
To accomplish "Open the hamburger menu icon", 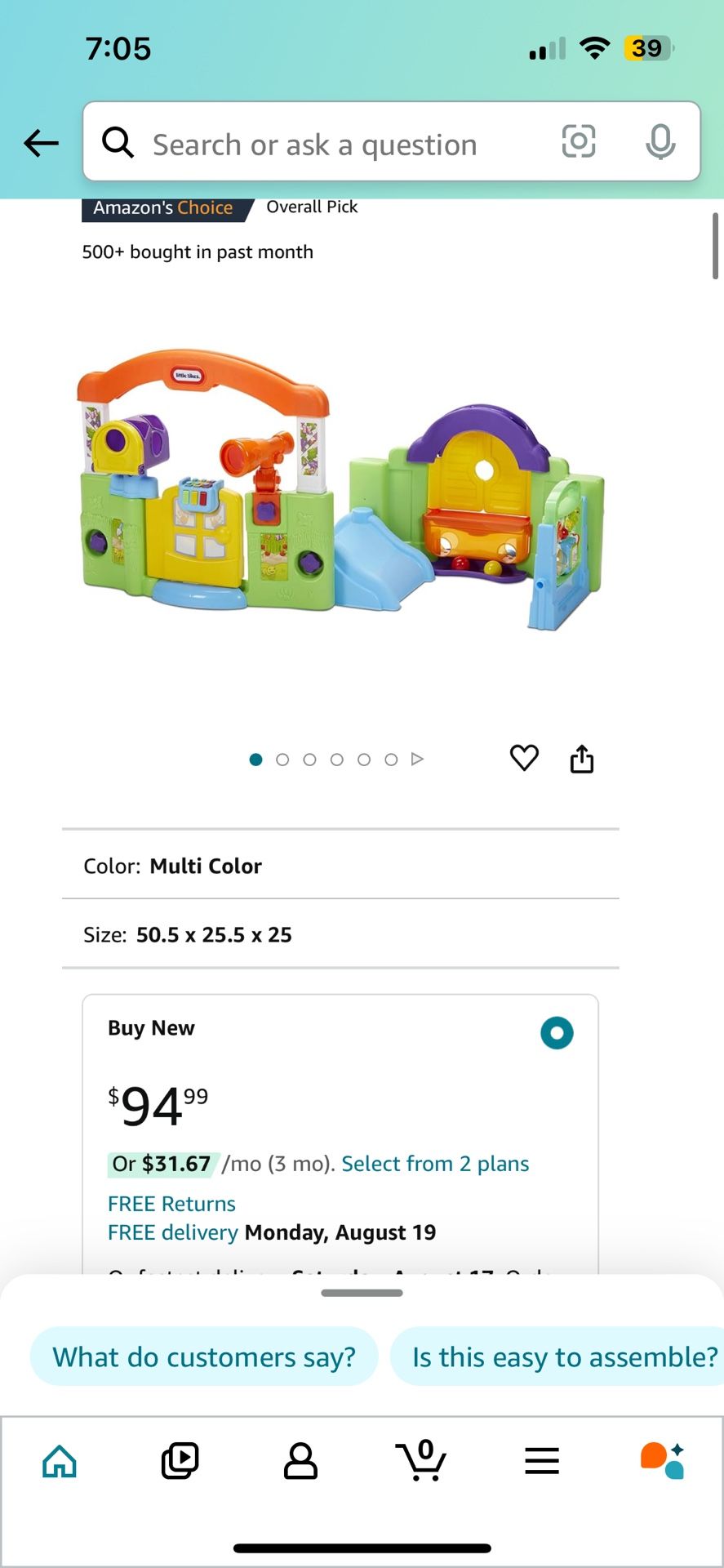I will (542, 1461).
